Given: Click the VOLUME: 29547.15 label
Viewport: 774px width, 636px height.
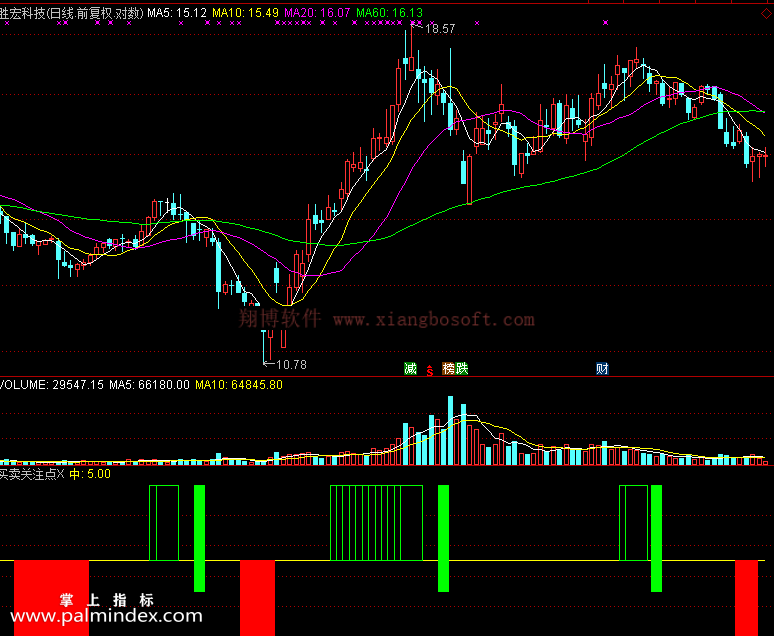Looking at the screenshot, I should (x=52, y=385).
